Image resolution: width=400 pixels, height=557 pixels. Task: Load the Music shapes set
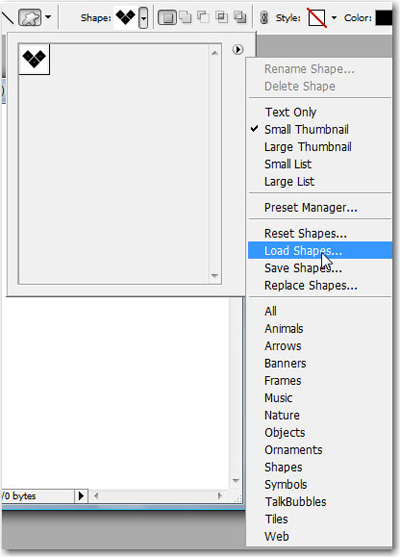[x=278, y=398]
